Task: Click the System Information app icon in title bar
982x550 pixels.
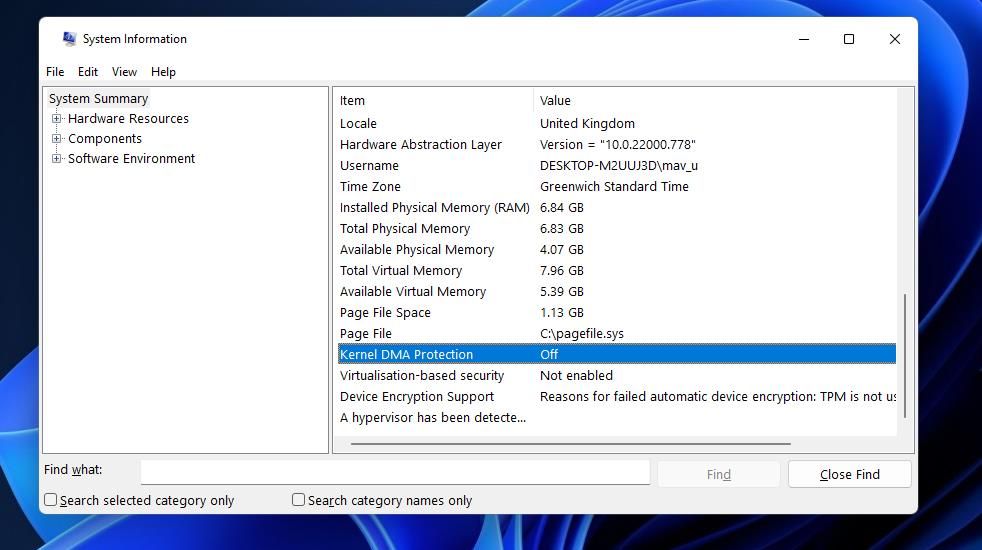Action: (69, 39)
